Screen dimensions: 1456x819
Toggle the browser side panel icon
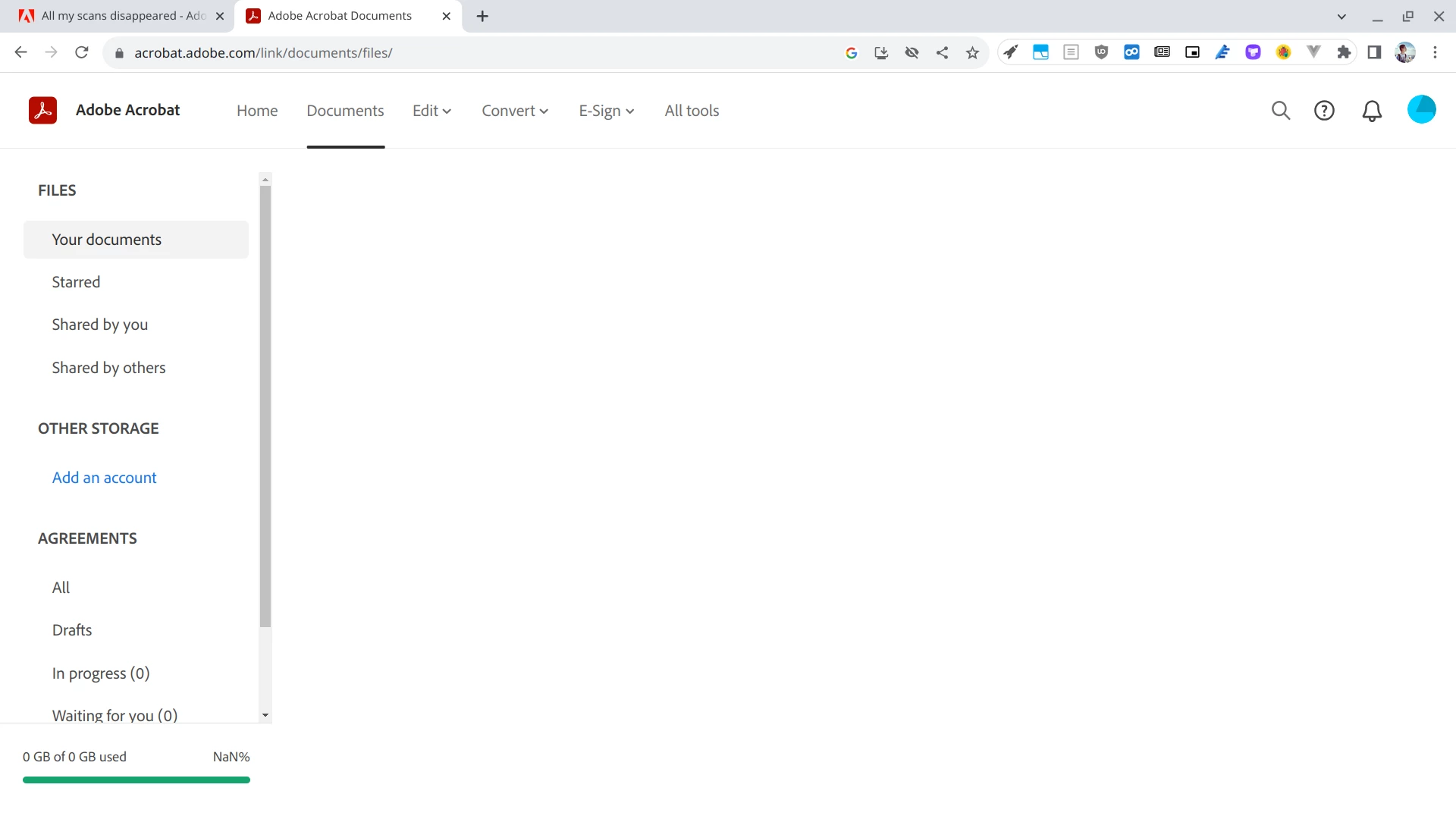(x=1374, y=52)
